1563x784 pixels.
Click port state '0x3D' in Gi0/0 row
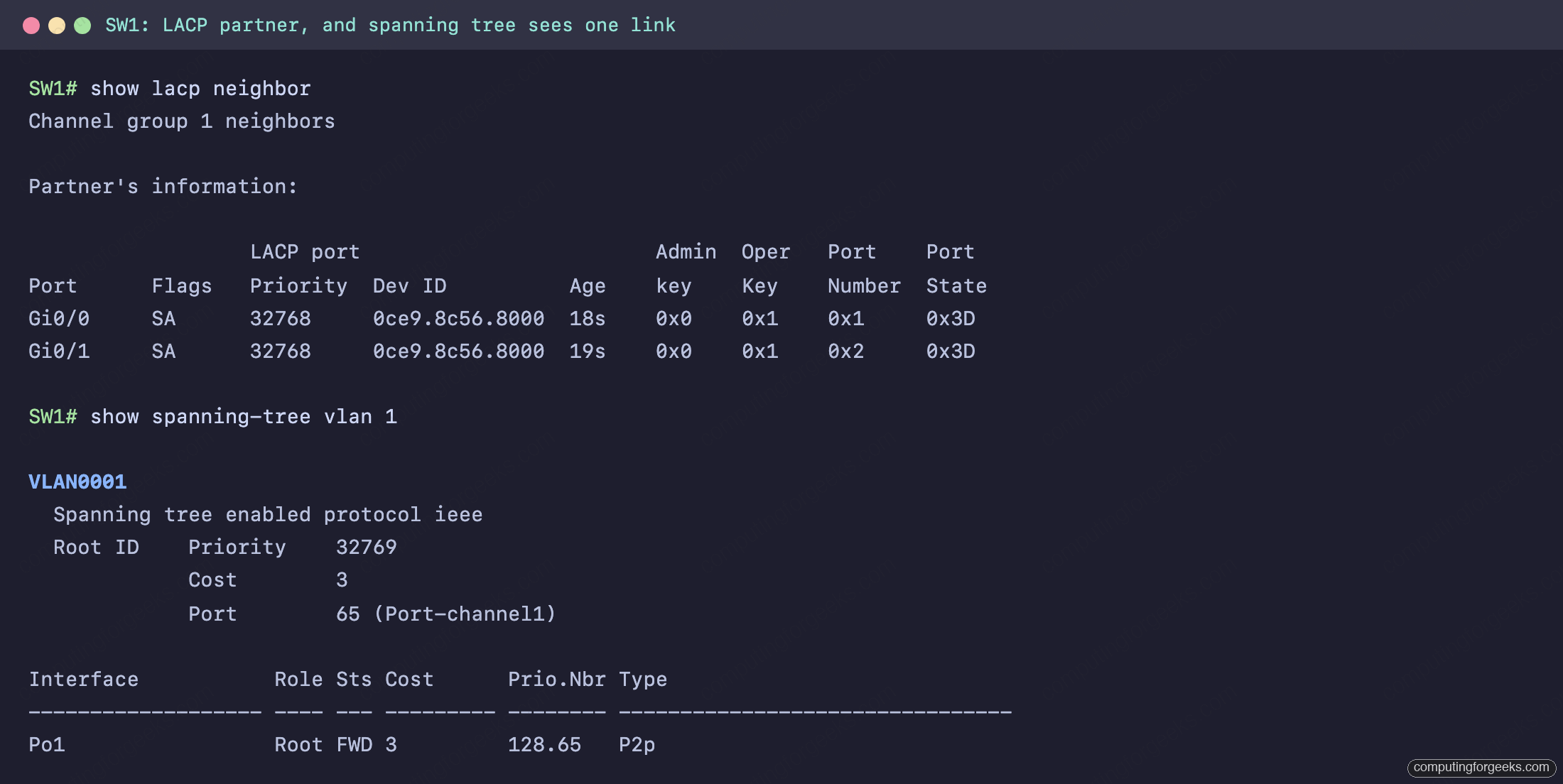(951, 319)
